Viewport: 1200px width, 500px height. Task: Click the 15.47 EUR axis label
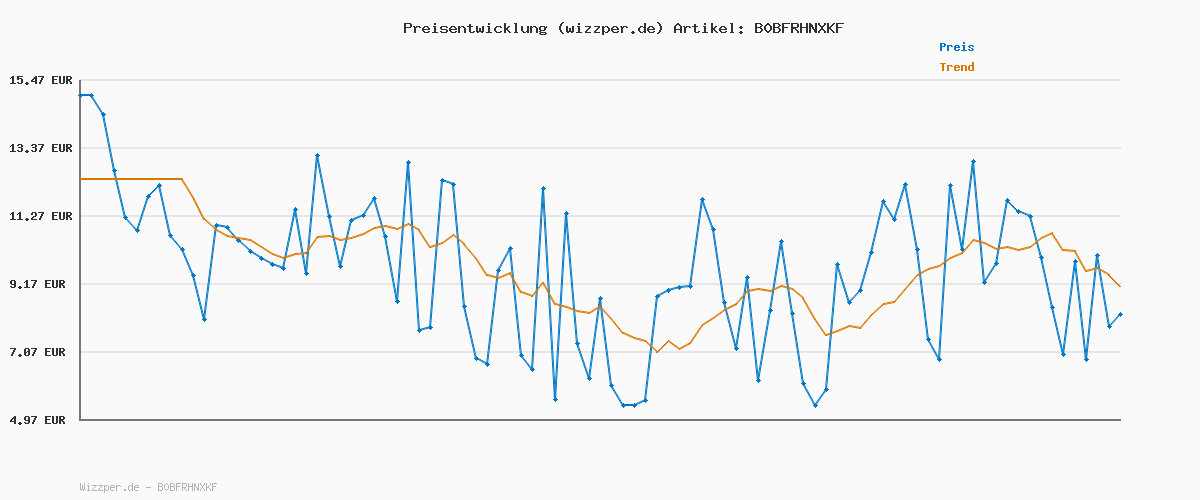pos(40,80)
